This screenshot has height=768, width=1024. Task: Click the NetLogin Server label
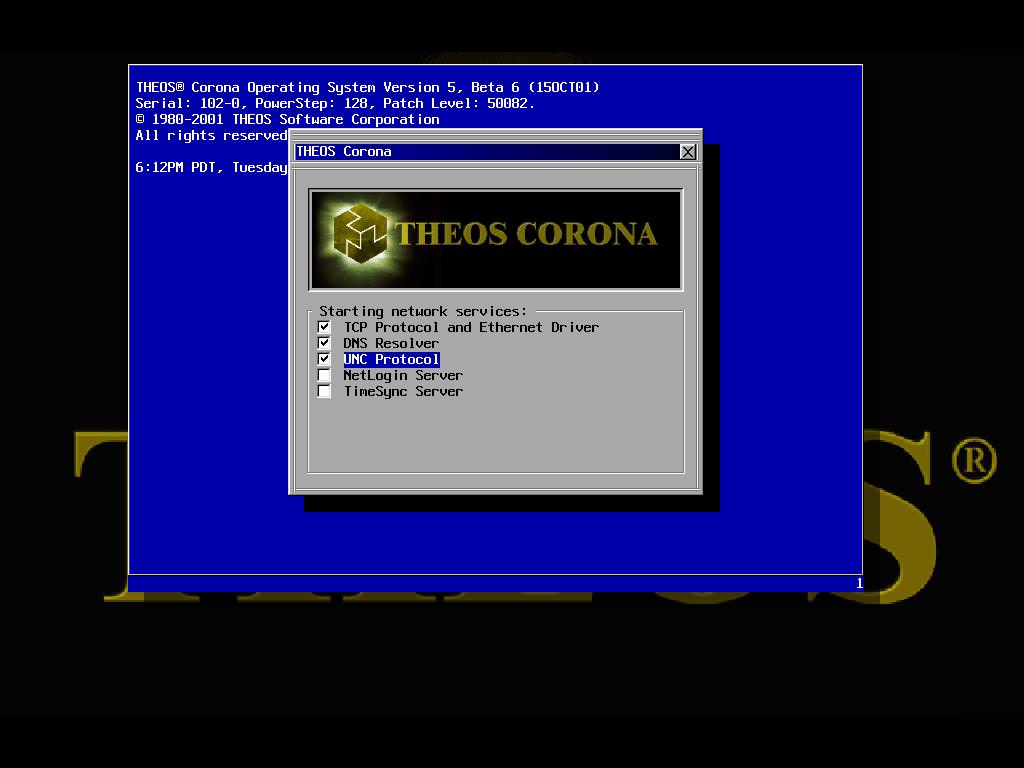[x=403, y=376]
